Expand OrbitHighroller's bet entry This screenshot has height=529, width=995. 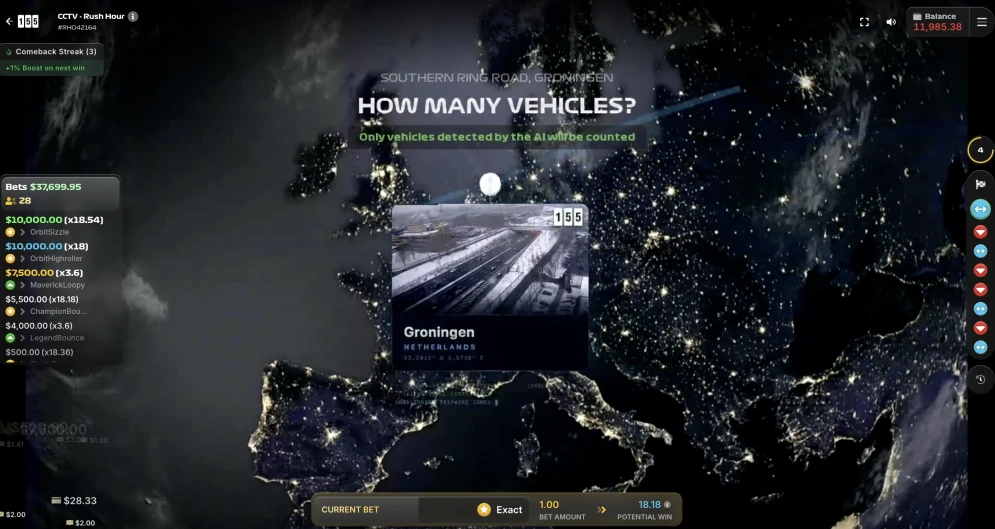coord(23,259)
